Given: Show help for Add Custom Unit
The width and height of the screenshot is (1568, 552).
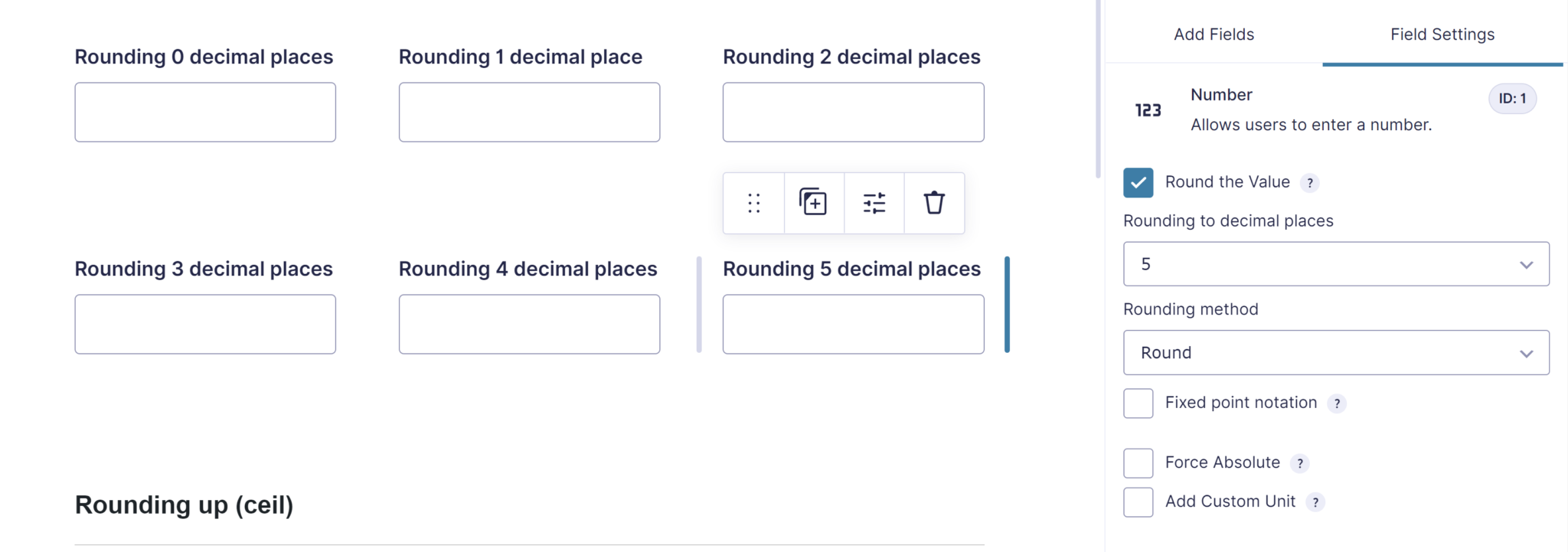Looking at the screenshot, I should tap(1315, 502).
